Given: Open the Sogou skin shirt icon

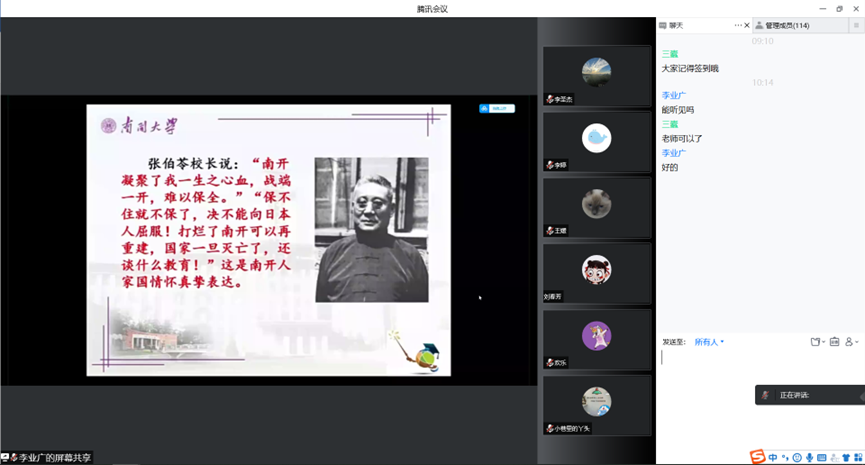Looking at the screenshot, I should pos(845,457).
